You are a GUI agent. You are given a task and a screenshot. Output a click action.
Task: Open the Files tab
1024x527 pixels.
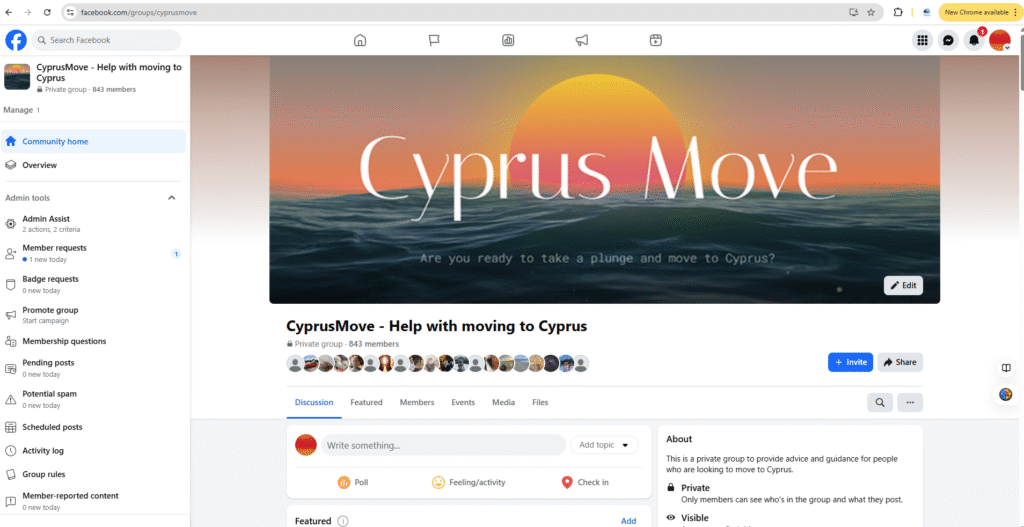540,402
